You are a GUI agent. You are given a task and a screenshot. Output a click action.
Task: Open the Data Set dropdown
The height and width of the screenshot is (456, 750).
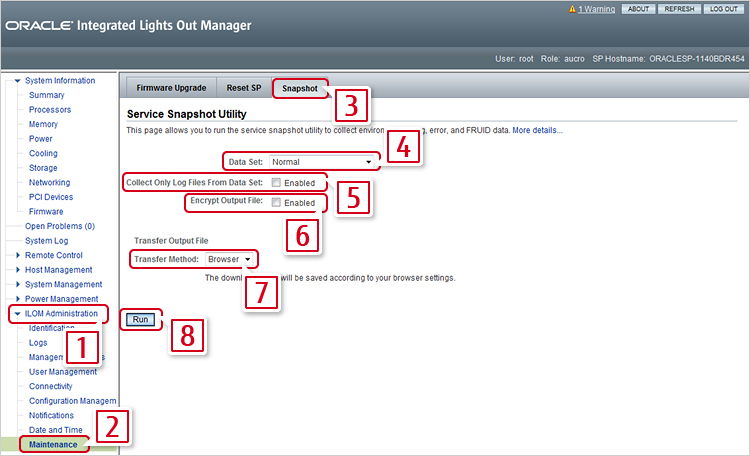point(321,162)
